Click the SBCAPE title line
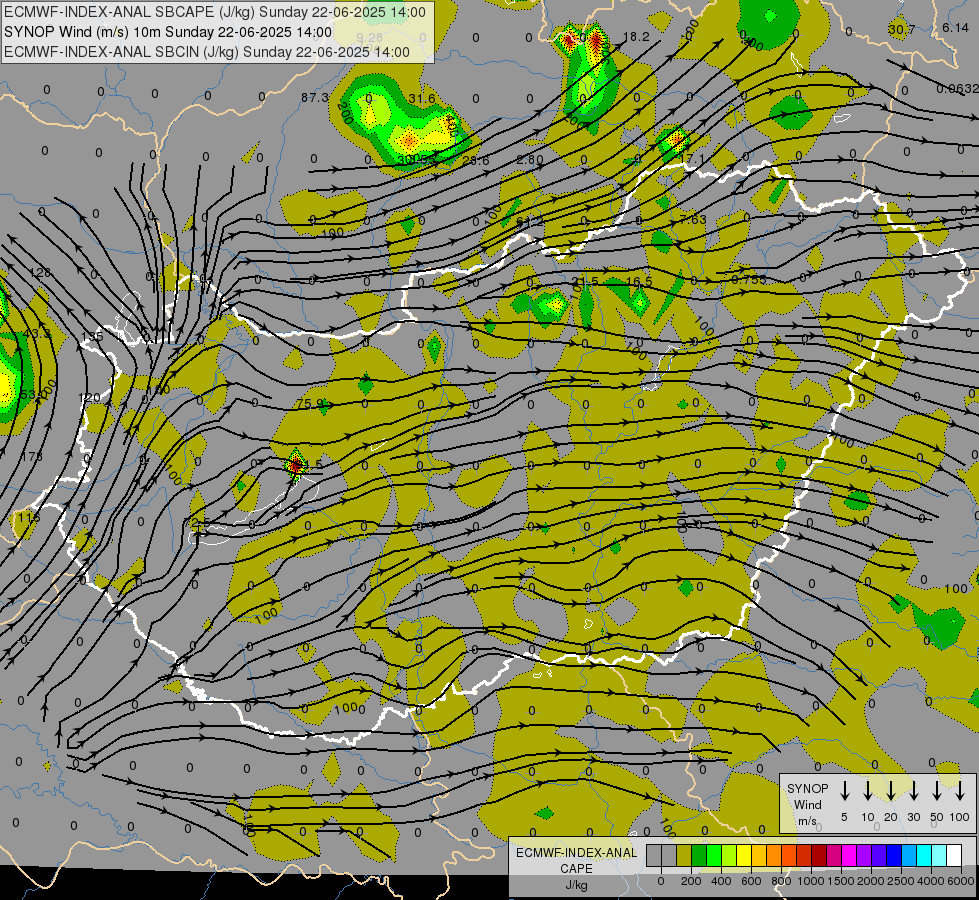Image resolution: width=979 pixels, height=900 pixels. [215, 12]
